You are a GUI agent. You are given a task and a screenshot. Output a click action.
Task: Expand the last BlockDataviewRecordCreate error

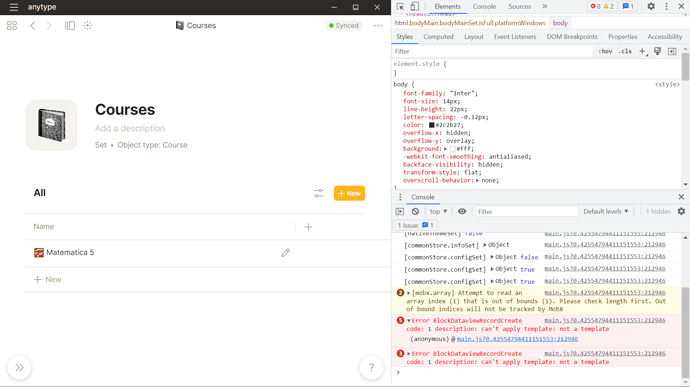coord(408,354)
